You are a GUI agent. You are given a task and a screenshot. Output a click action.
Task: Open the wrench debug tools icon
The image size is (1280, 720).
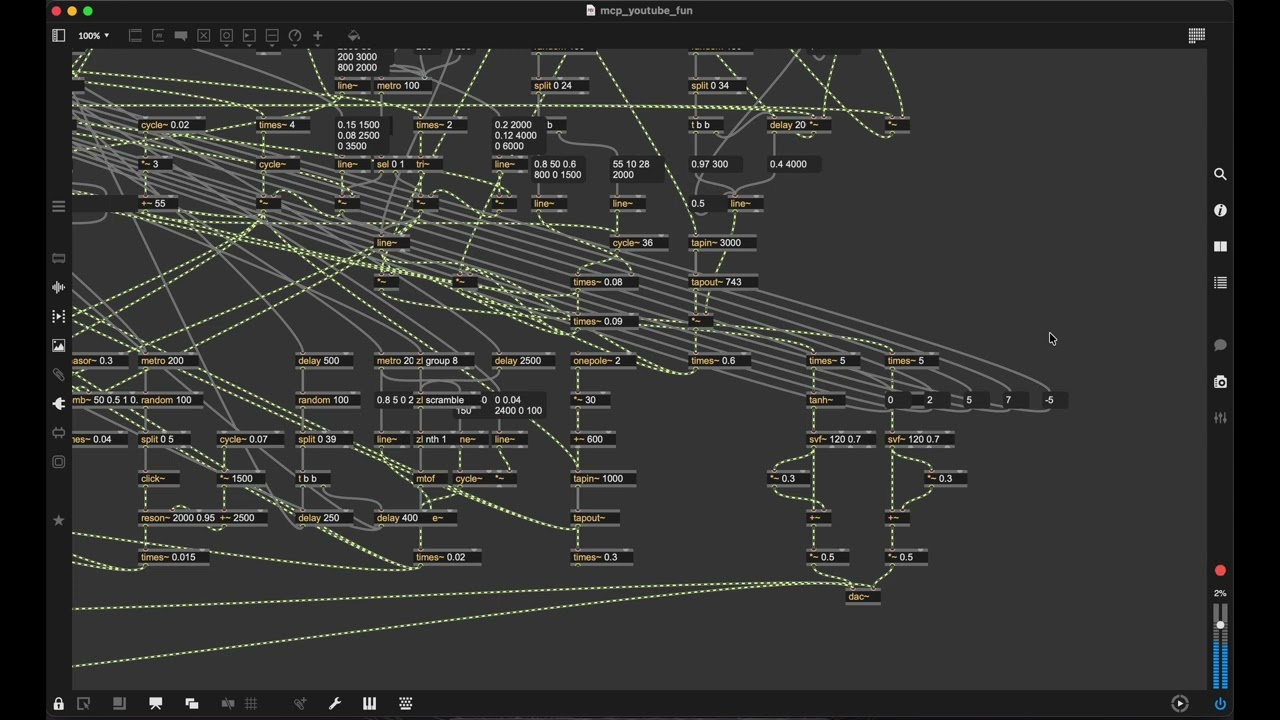[x=335, y=704]
